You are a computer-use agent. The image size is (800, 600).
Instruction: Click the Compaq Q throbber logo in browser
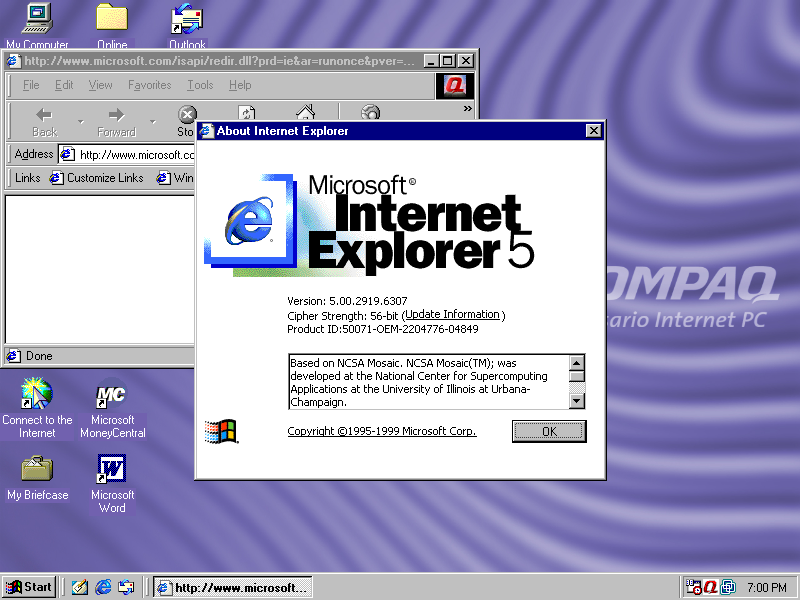[455, 86]
